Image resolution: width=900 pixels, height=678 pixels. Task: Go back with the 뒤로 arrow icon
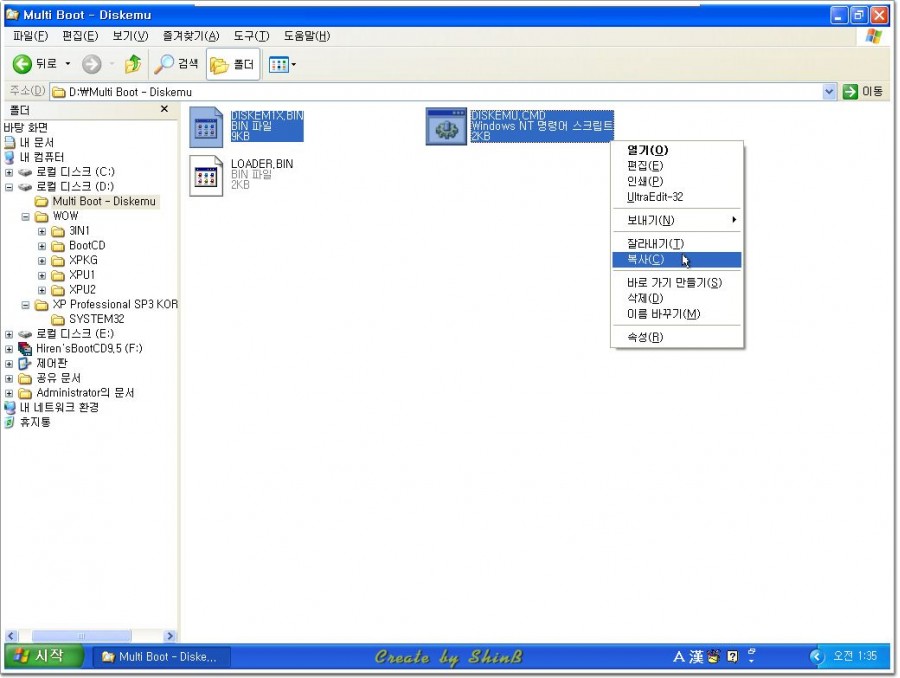[x=22, y=64]
